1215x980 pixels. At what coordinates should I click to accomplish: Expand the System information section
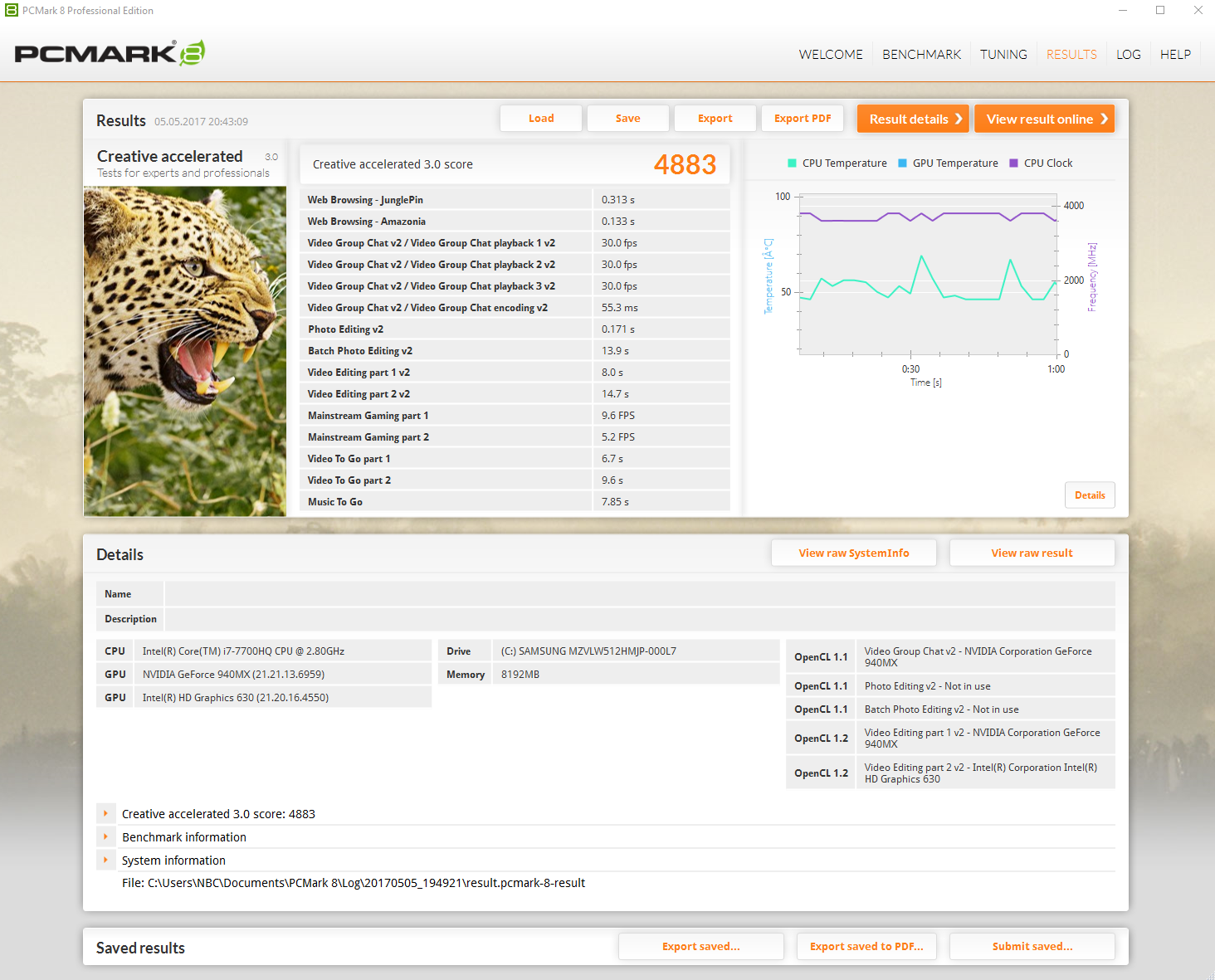coord(105,861)
